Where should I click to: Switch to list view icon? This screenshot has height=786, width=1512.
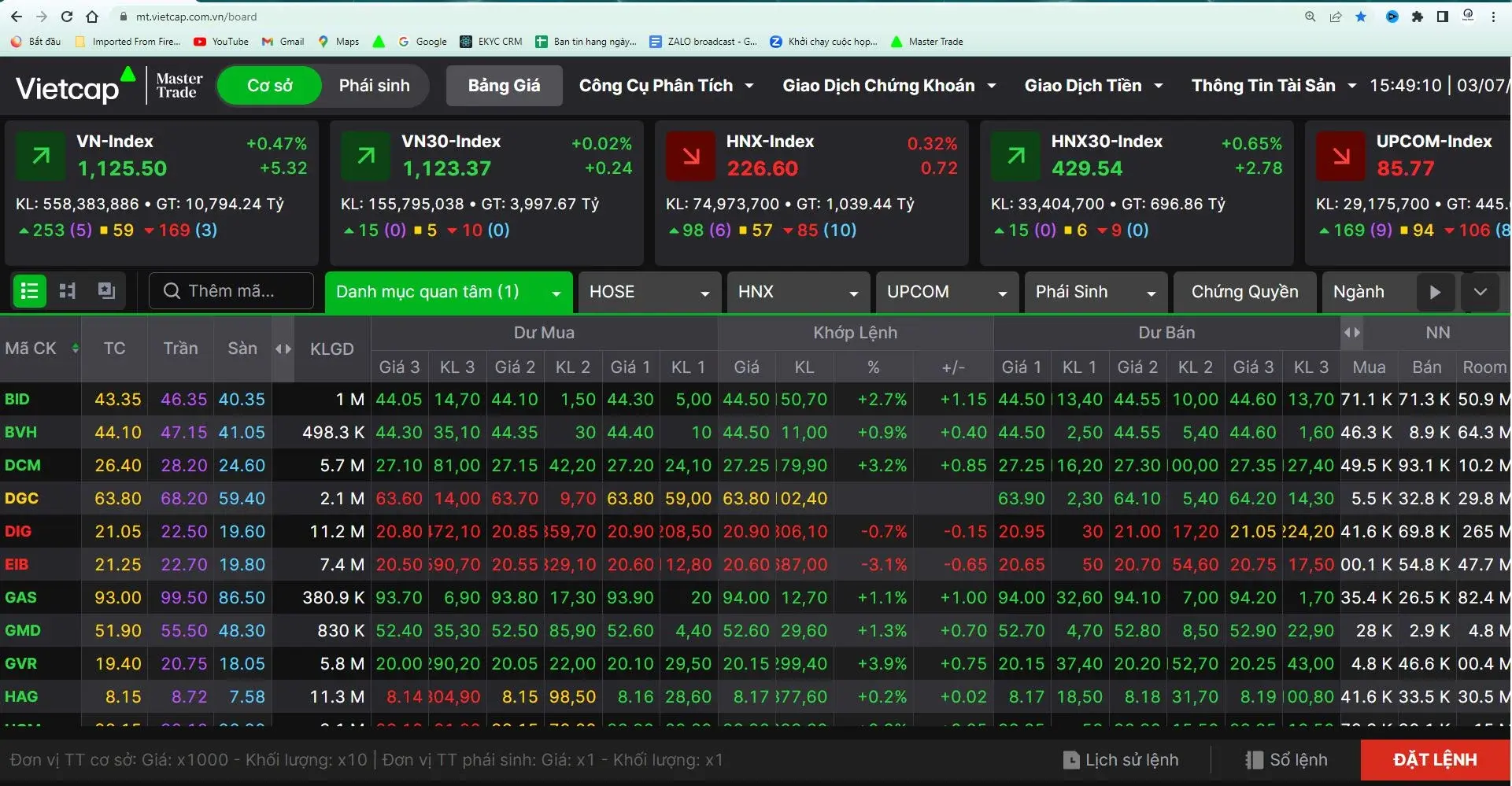tap(30, 291)
